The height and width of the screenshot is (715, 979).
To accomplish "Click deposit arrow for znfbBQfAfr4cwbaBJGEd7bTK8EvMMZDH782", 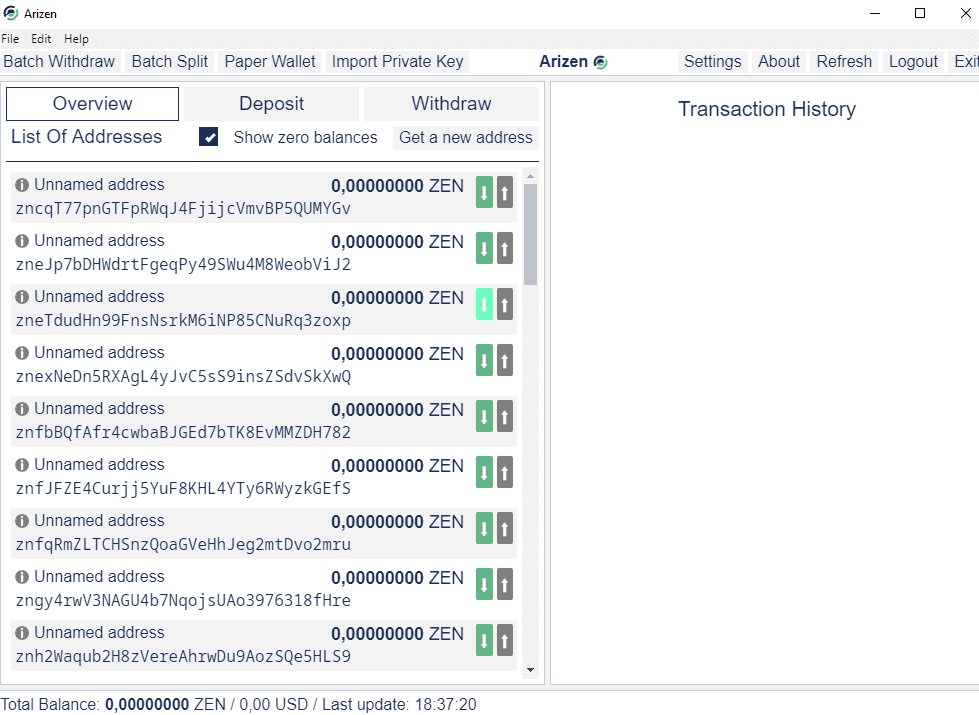I will 484,416.
